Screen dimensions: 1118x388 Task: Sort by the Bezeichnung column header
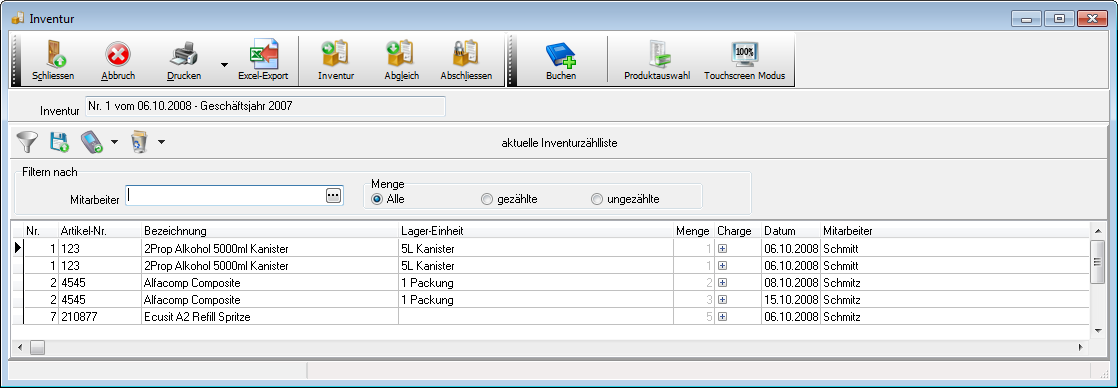click(x=270, y=231)
